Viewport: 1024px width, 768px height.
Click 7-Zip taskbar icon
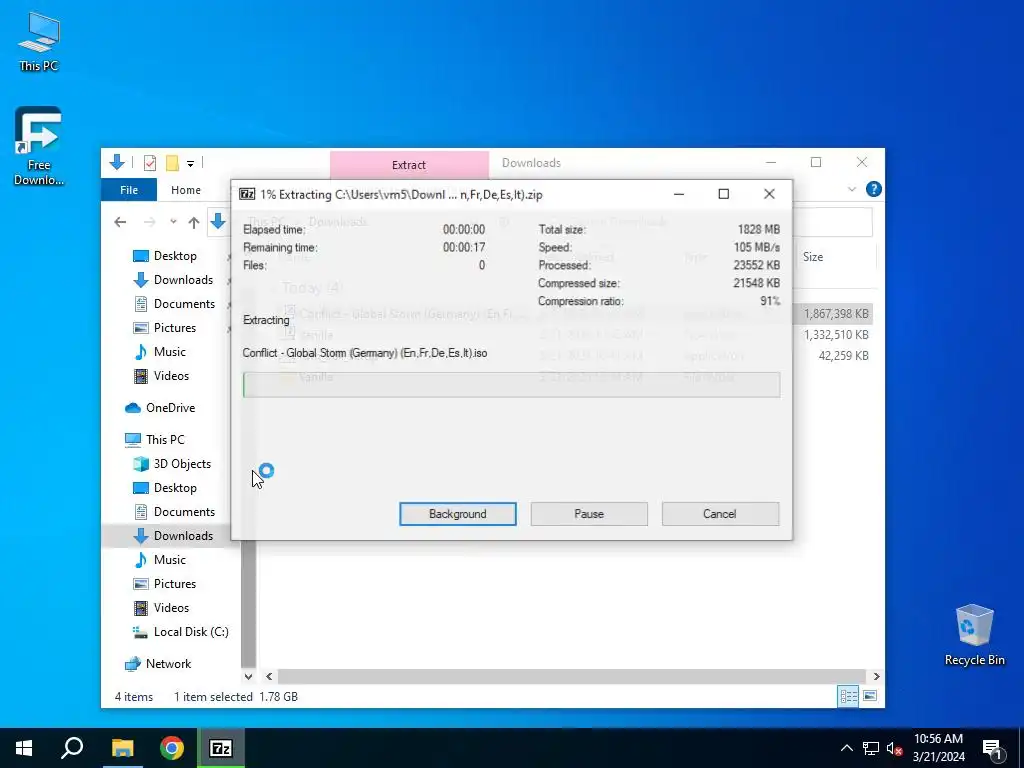(x=221, y=748)
